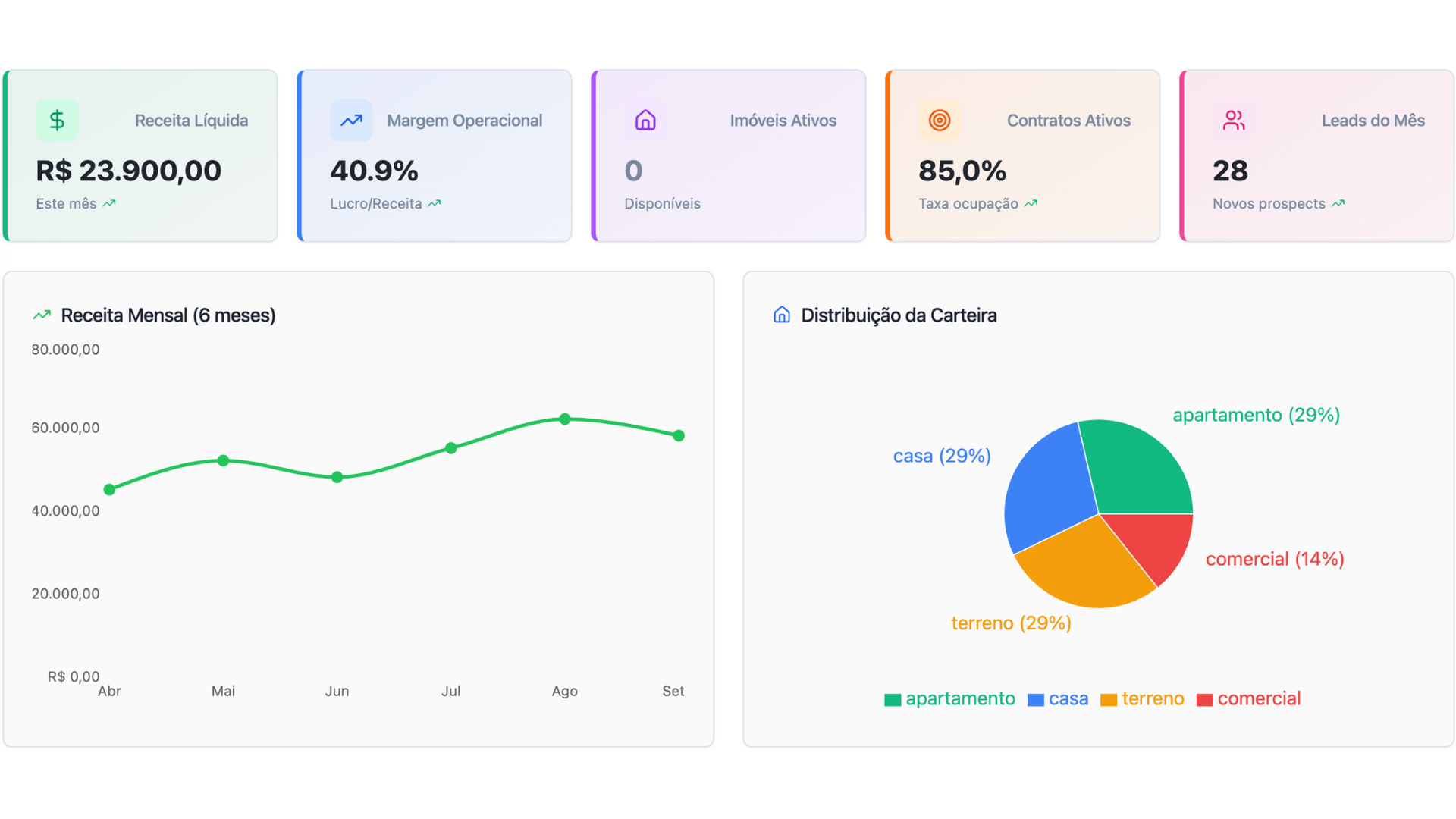1456x819 pixels.
Task: Click the target icon in Contratos Ativos
Action: click(x=939, y=120)
